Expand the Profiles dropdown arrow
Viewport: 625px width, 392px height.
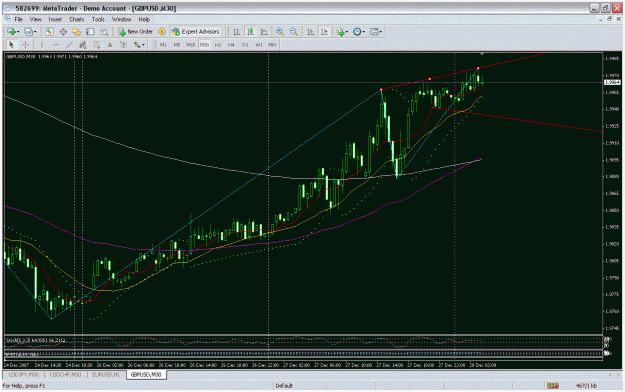tap(35, 32)
